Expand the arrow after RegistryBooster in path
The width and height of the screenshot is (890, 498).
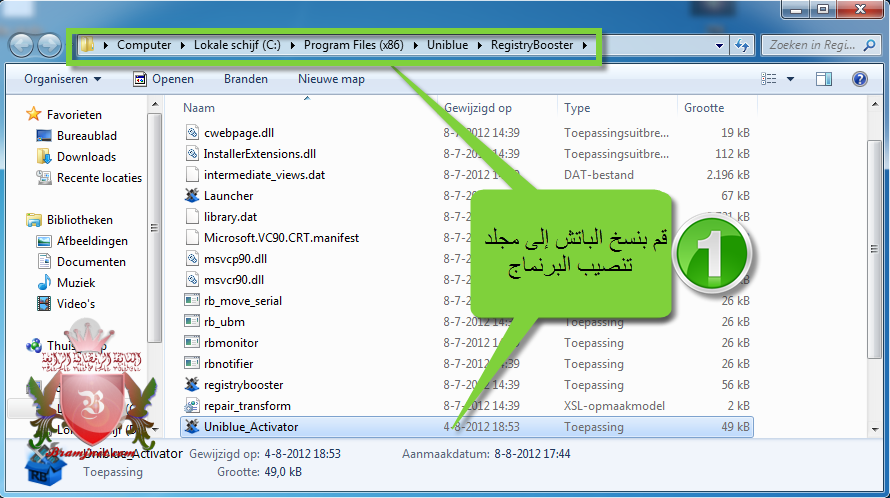(585, 45)
